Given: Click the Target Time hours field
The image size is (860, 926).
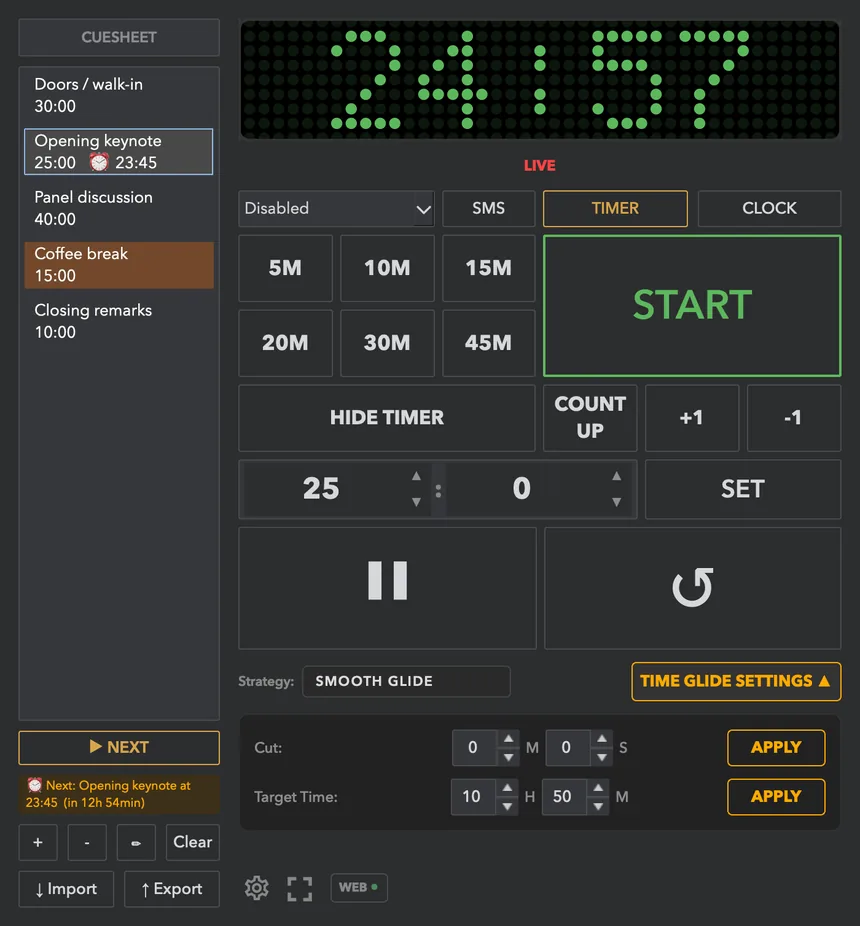Looking at the screenshot, I should tap(473, 797).
